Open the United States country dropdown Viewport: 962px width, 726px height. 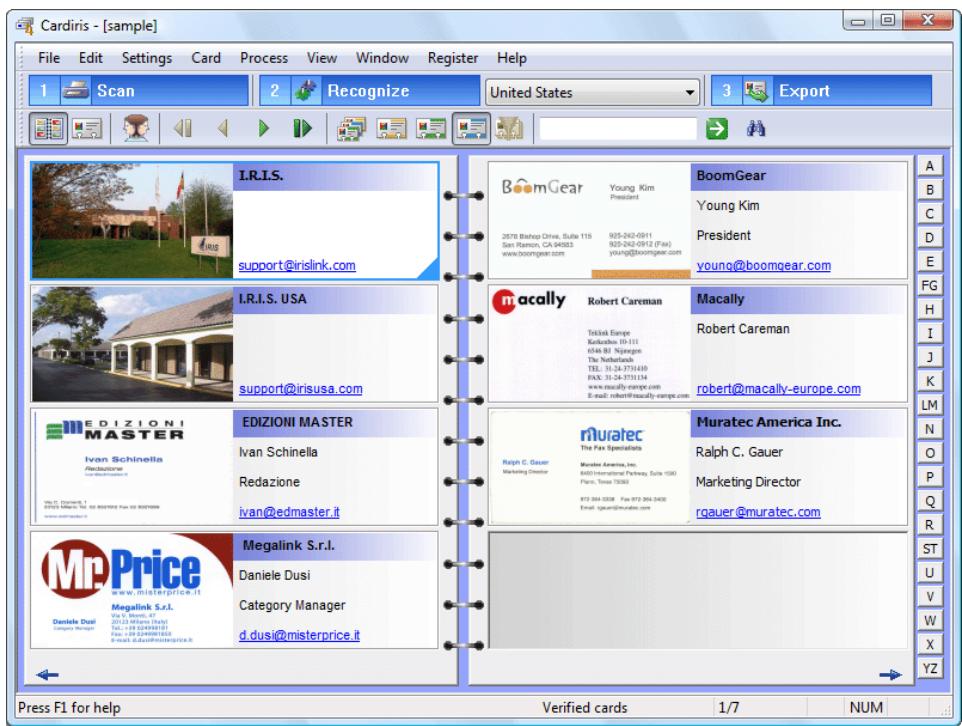click(x=593, y=93)
